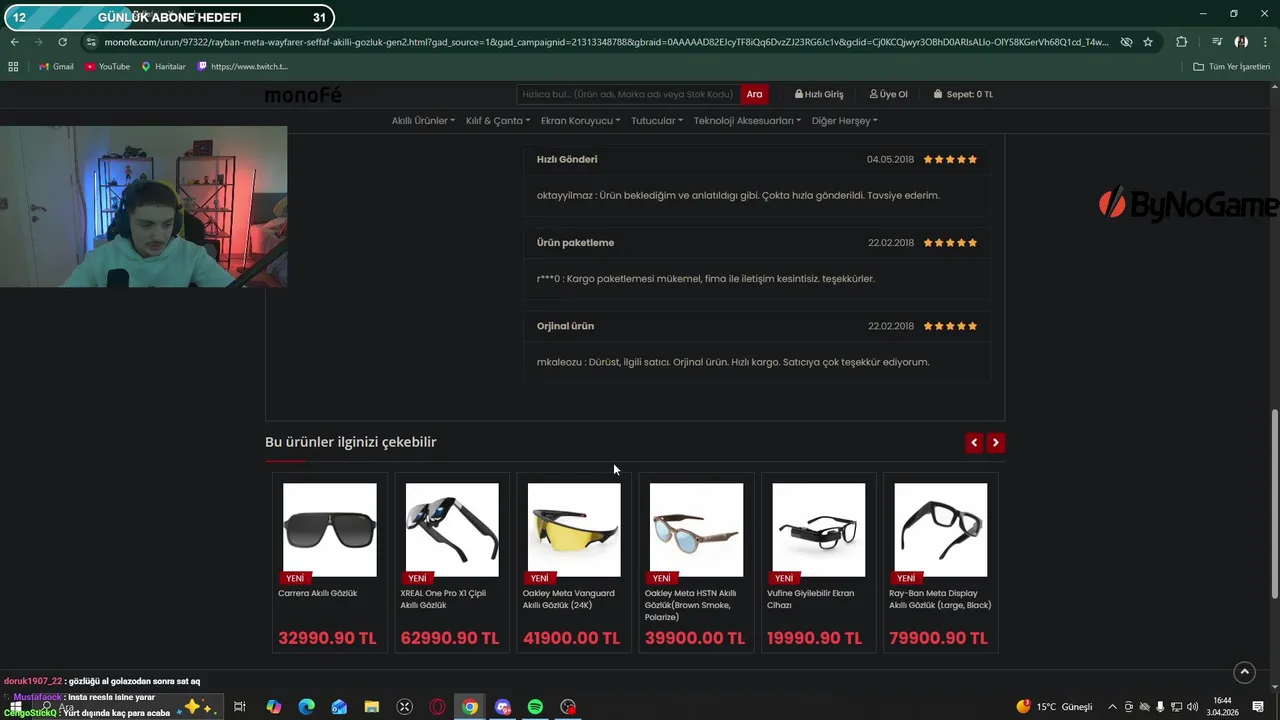The height and width of the screenshot is (720, 1280).
Task: Expand the Ekran Koruyucu menu
Action: (580, 120)
